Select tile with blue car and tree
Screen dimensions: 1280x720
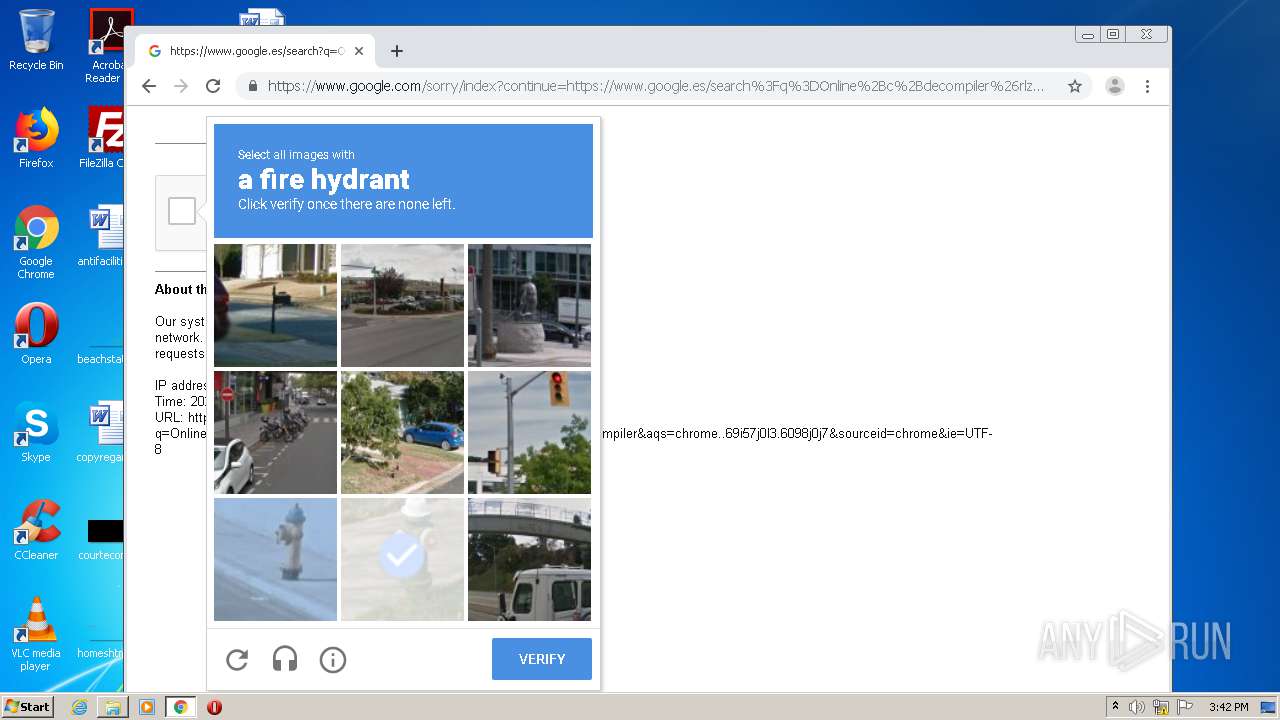click(x=402, y=433)
